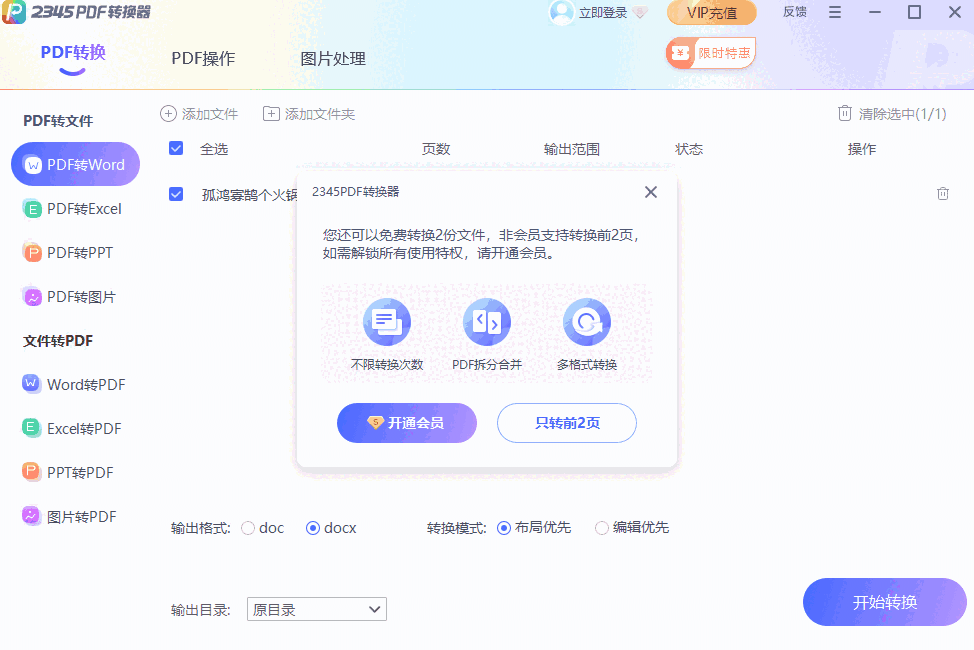Viewport: 974px width, 650px height.
Task: Click the PPT转PDF sidebar icon
Action: tap(32, 472)
